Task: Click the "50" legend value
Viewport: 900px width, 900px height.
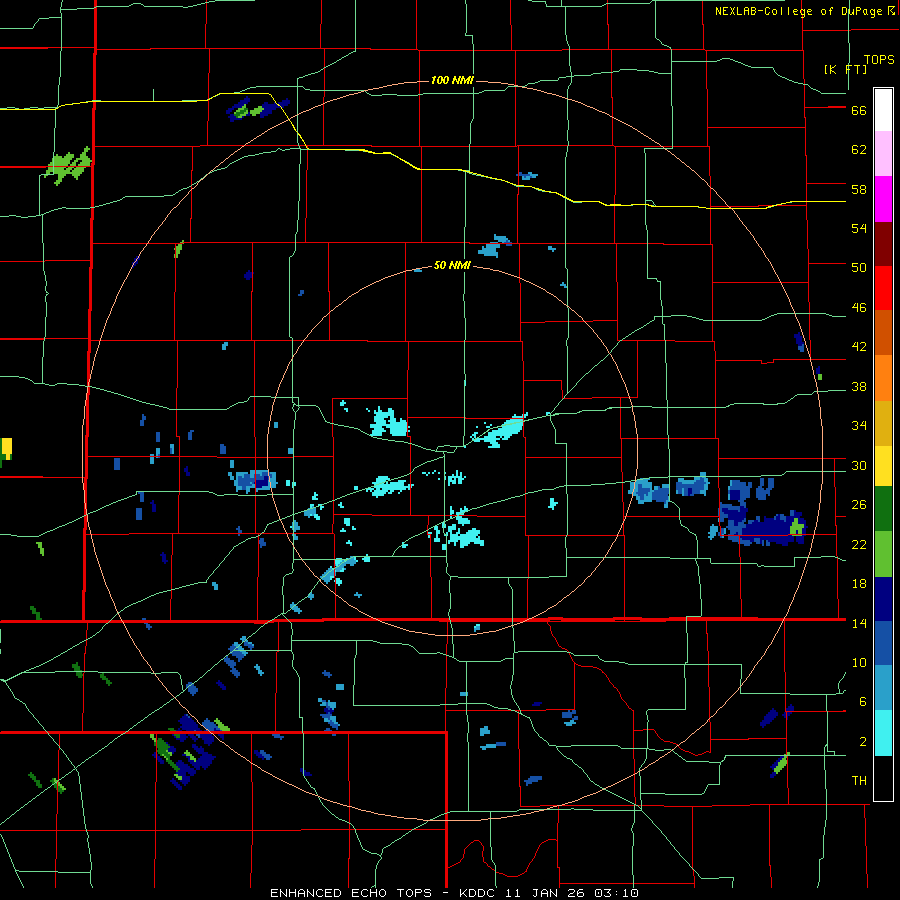Action: pos(859,268)
